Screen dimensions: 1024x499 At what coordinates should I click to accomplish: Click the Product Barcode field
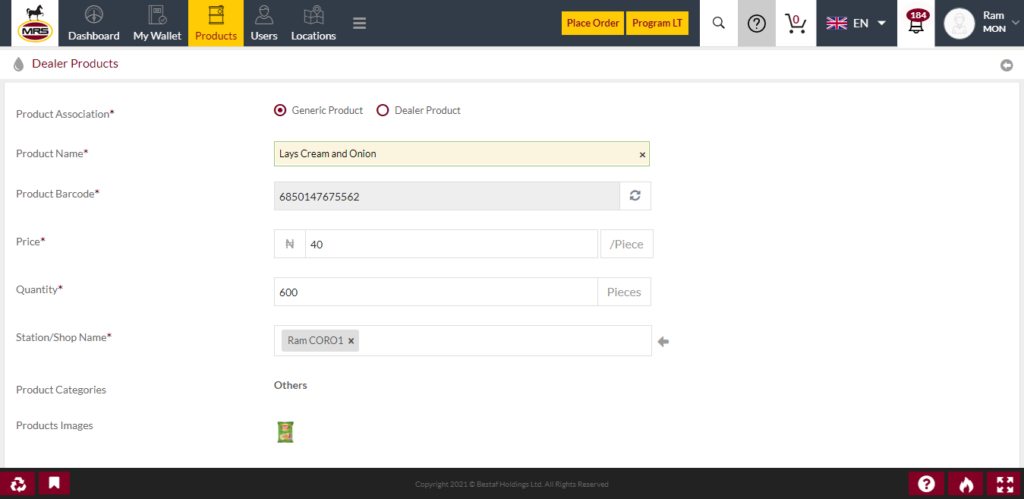(x=447, y=196)
